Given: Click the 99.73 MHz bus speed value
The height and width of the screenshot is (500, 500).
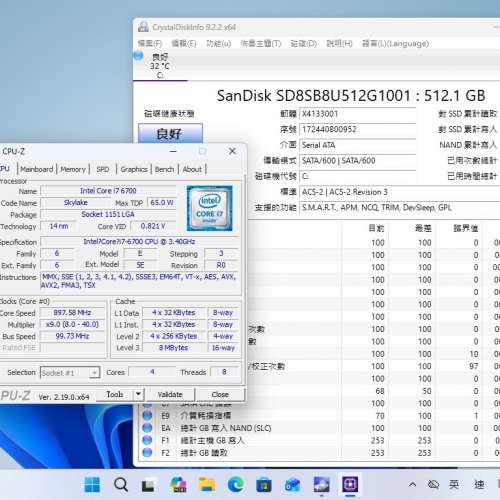Looking at the screenshot, I should [x=72, y=336].
